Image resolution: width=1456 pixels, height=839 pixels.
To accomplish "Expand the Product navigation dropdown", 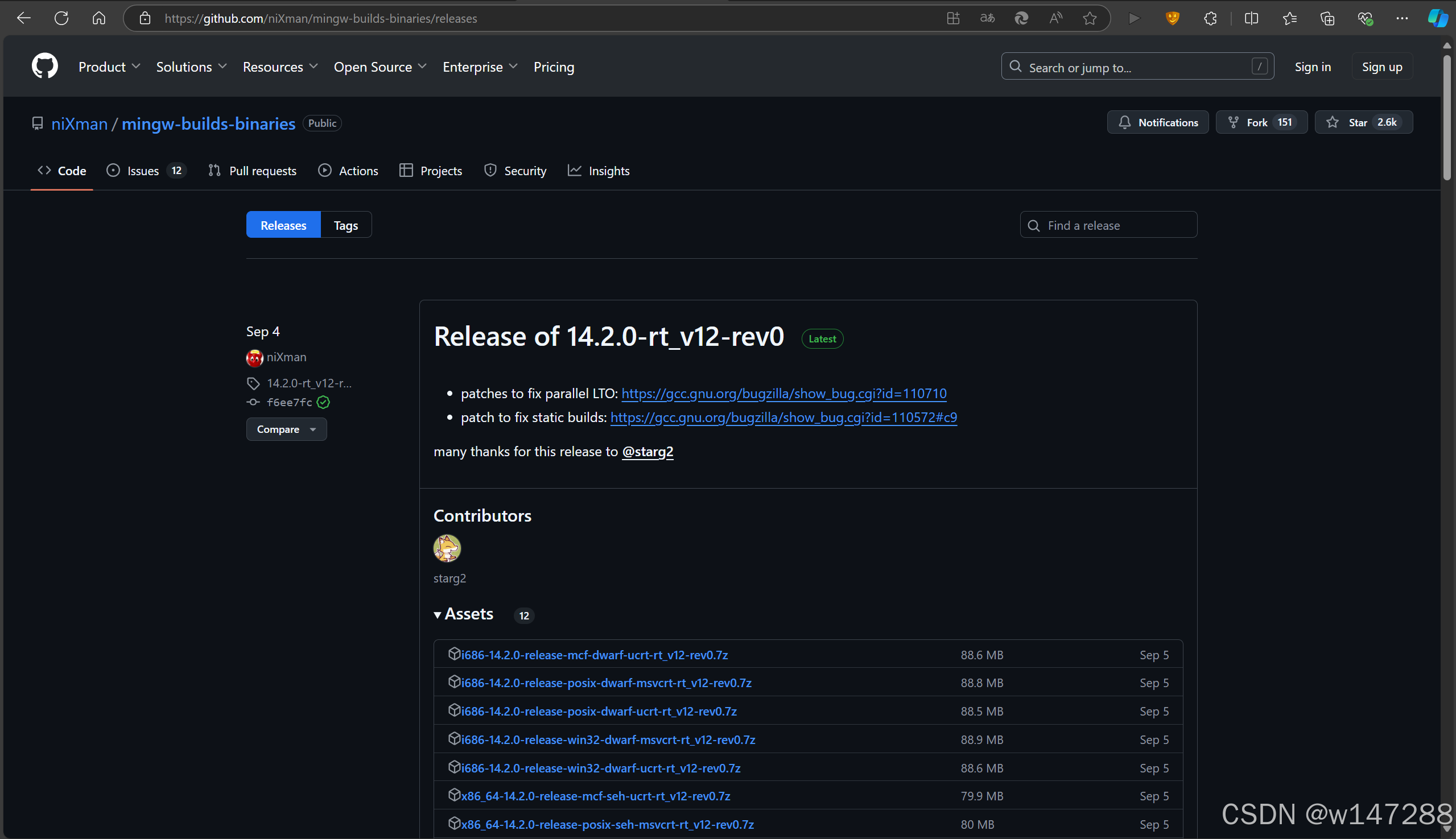I will tap(109, 67).
